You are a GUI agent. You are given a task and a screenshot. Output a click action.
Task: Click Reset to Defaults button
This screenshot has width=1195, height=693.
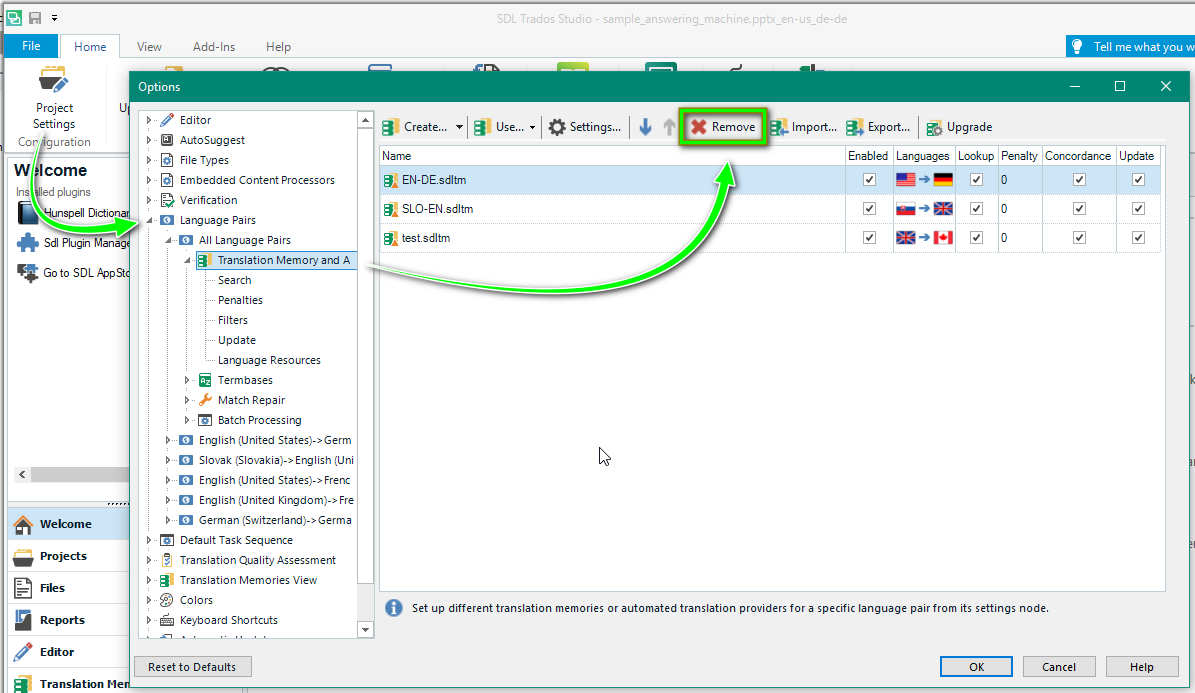(192, 667)
